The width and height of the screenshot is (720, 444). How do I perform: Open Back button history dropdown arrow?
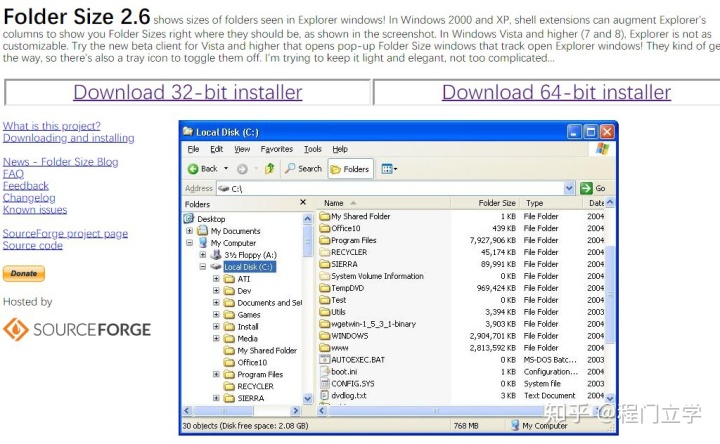point(226,169)
